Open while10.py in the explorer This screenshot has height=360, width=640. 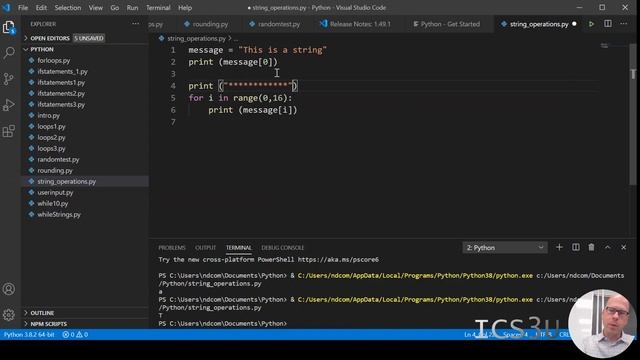pyautogui.click(x=53, y=204)
